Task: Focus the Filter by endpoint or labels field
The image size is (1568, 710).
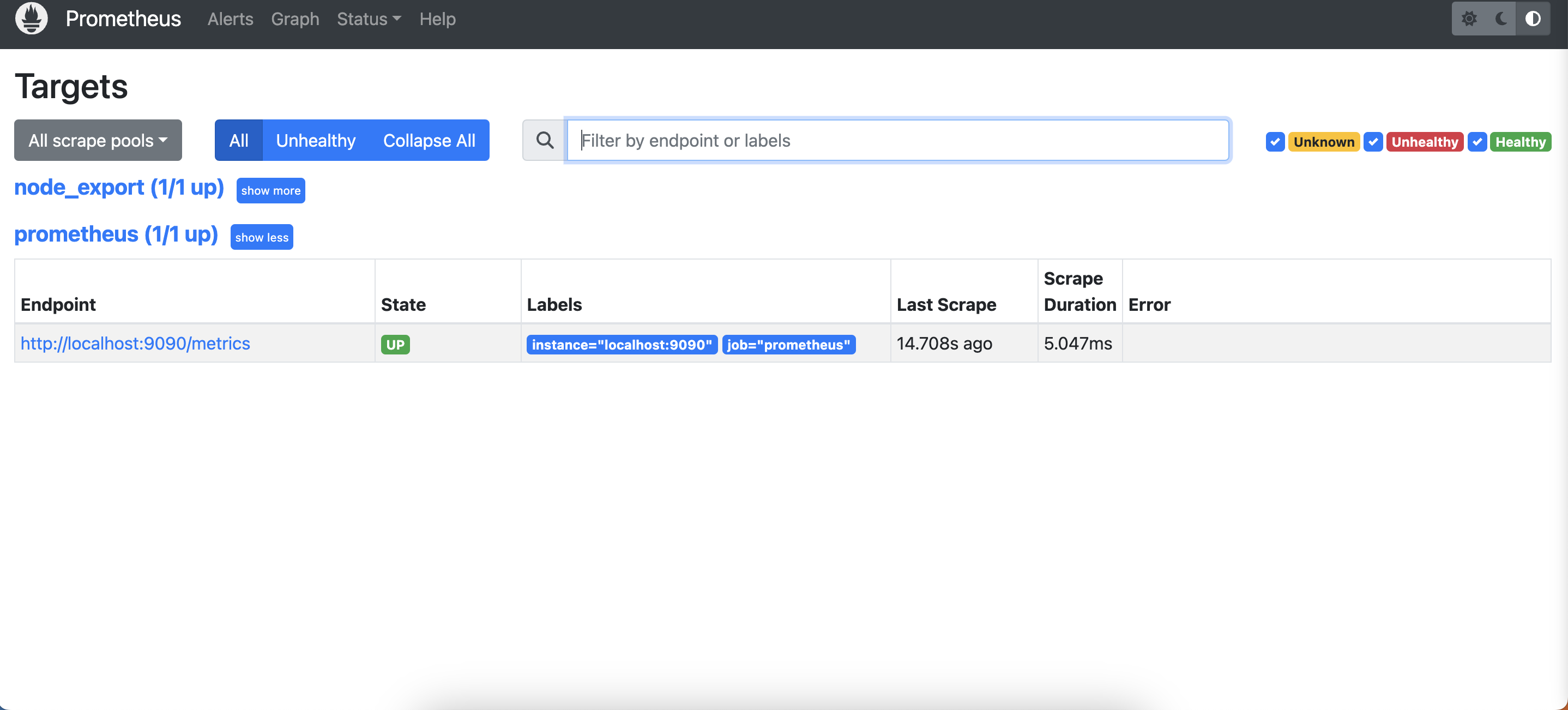Action: pos(898,140)
